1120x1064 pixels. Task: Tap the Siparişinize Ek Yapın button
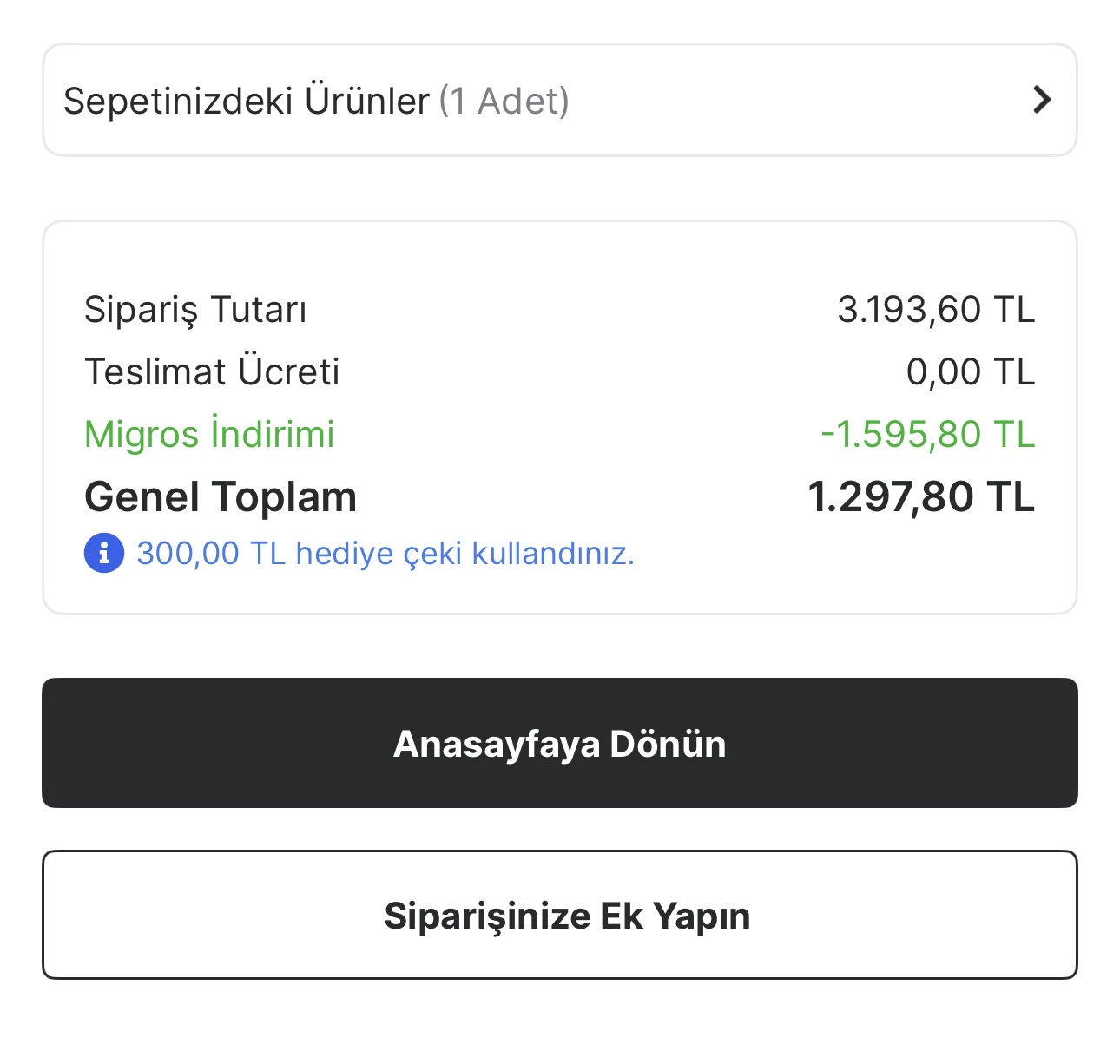pyautogui.click(x=560, y=915)
